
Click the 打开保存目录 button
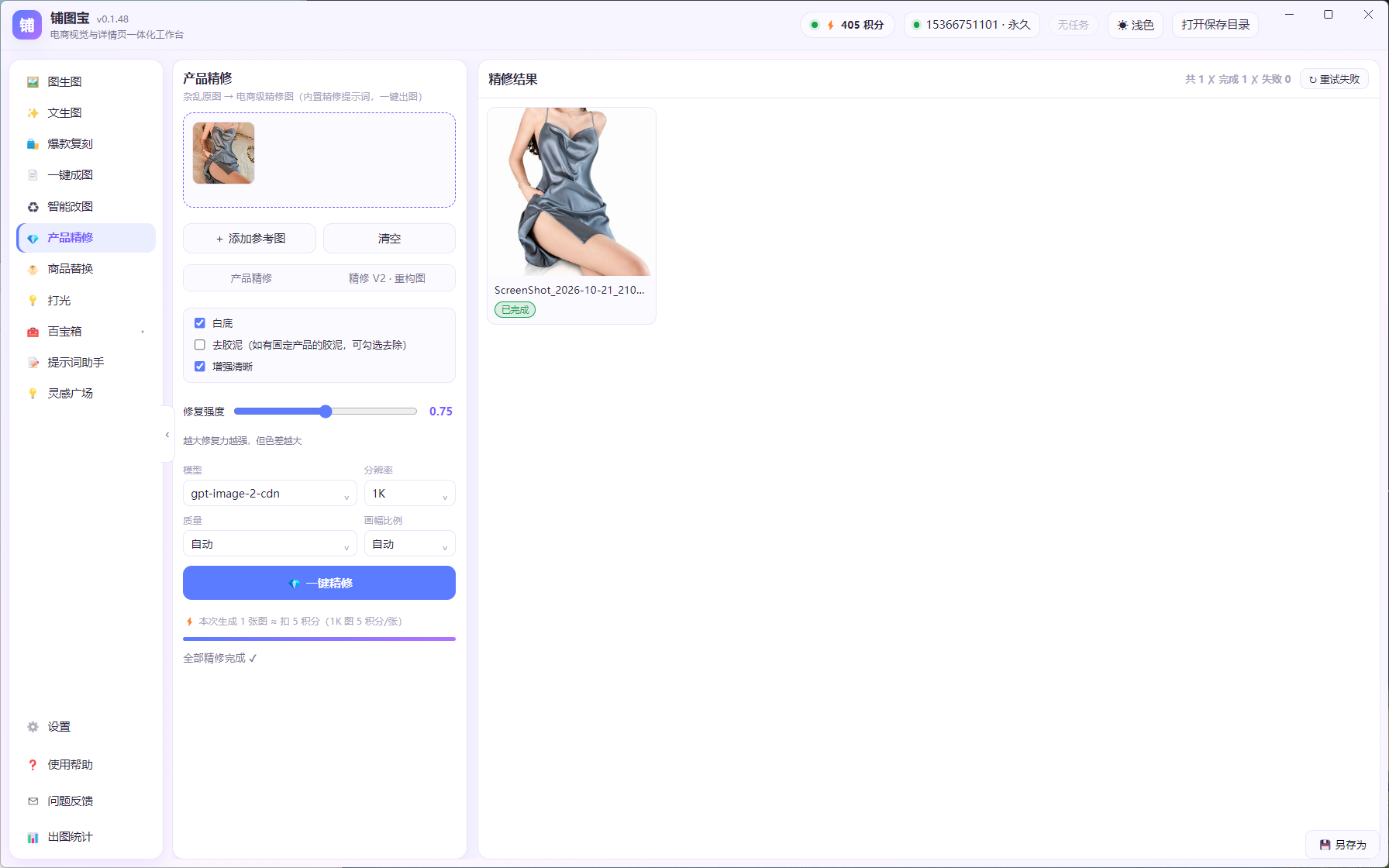(1215, 25)
